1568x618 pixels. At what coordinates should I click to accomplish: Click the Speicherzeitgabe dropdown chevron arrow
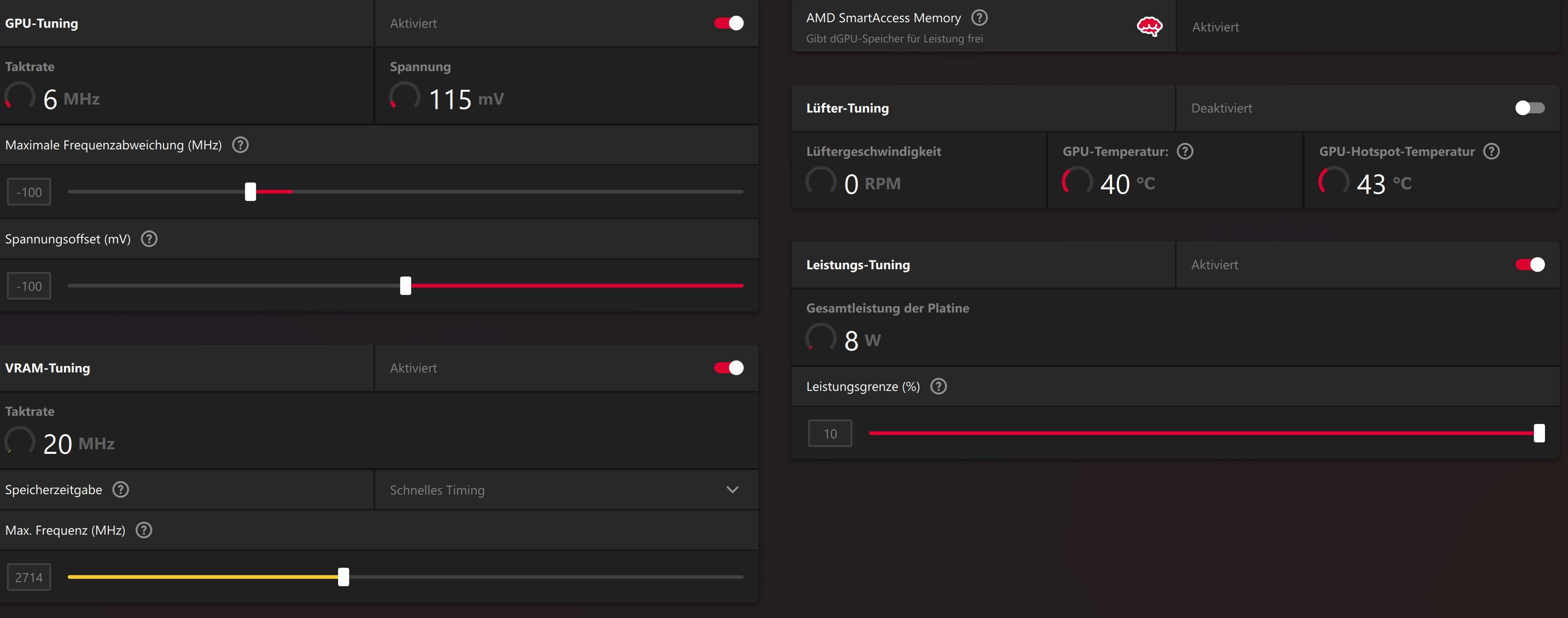click(732, 490)
